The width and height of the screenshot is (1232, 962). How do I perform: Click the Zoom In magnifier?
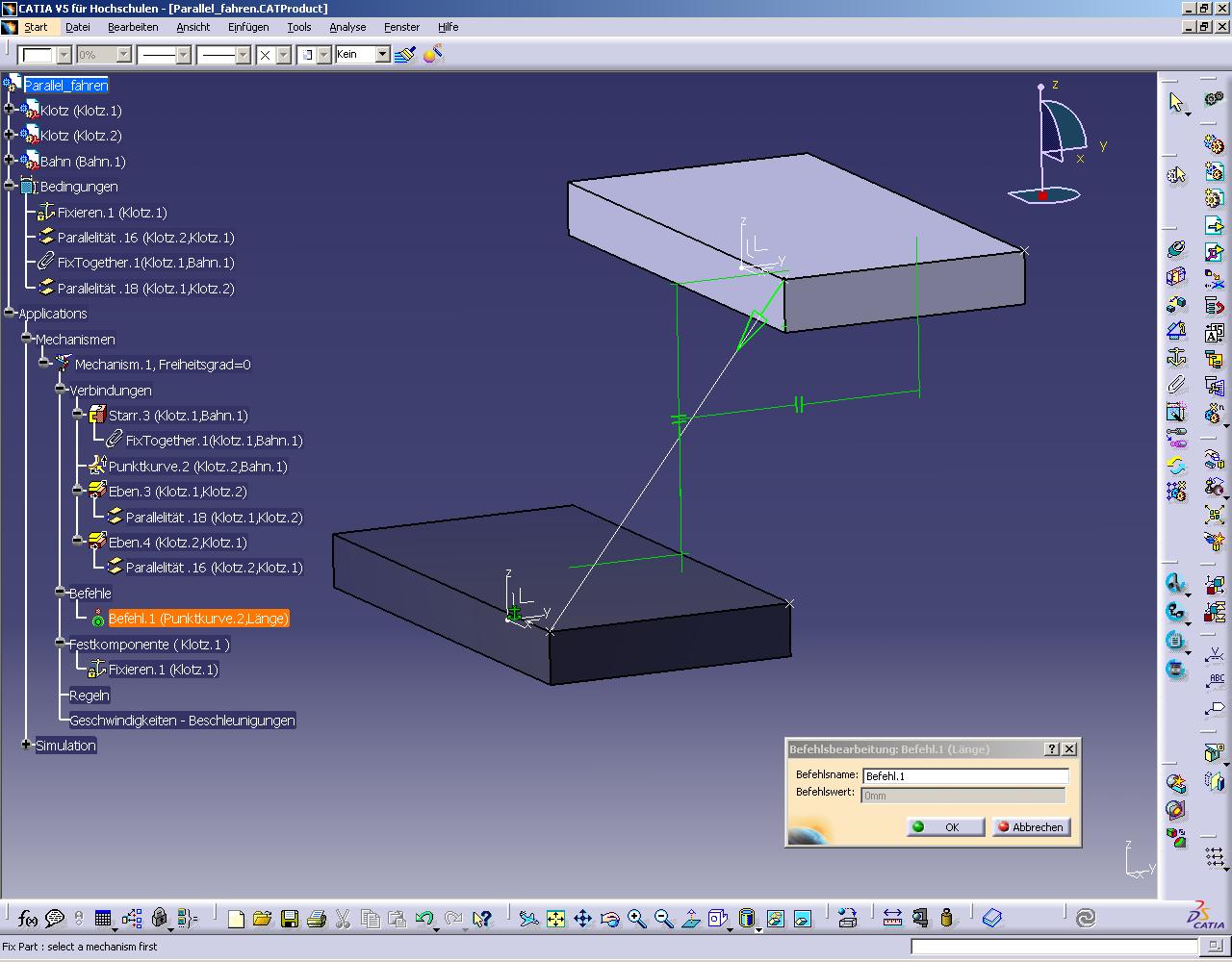(x=636, y=919)
